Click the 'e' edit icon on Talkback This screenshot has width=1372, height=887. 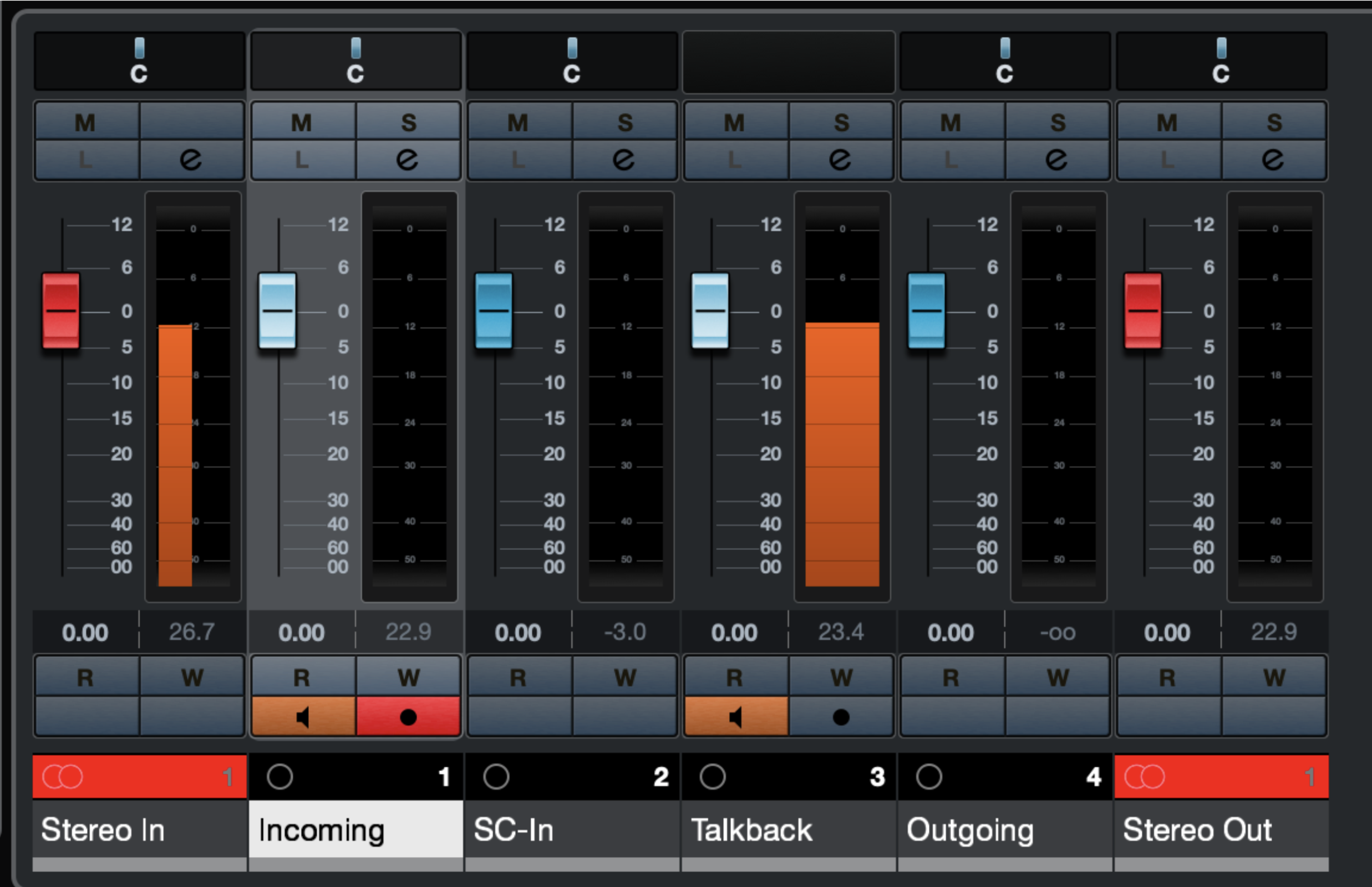(x=841, y=160)
